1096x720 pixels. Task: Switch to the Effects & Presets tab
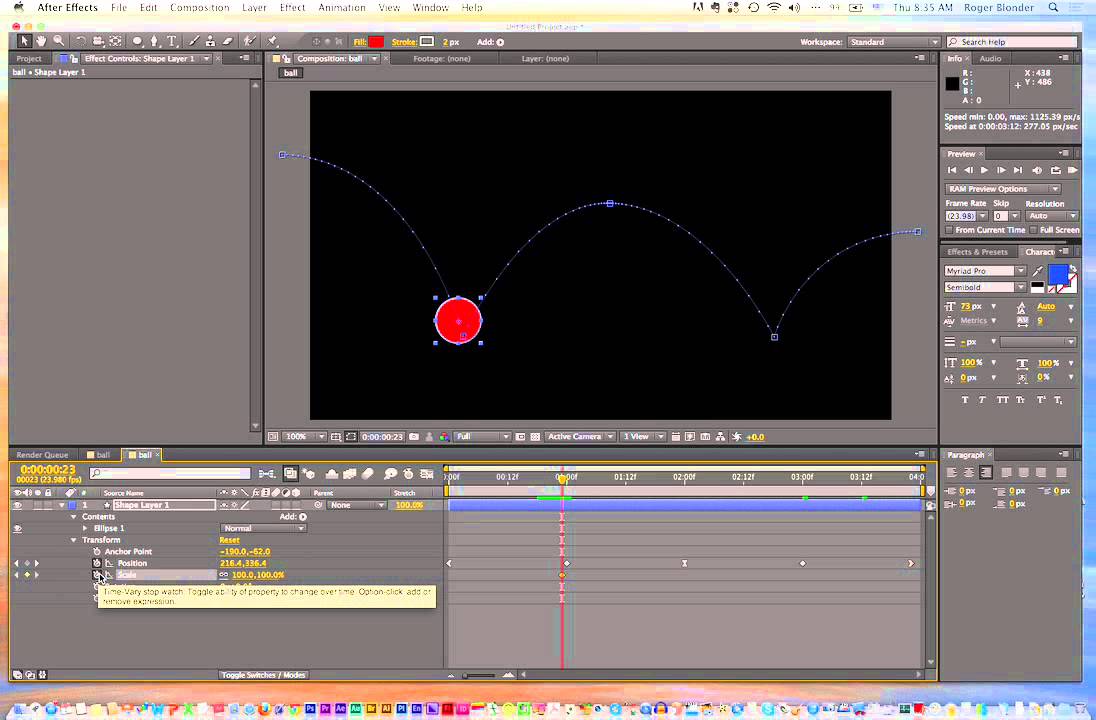click(977, 252)
